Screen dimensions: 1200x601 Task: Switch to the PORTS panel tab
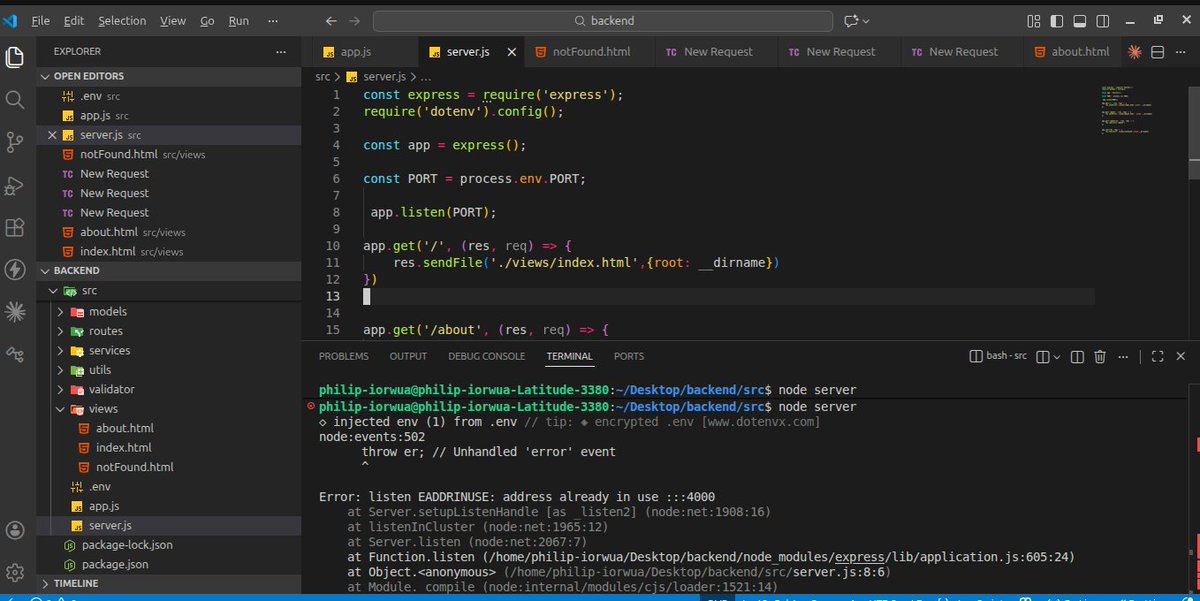629,356
